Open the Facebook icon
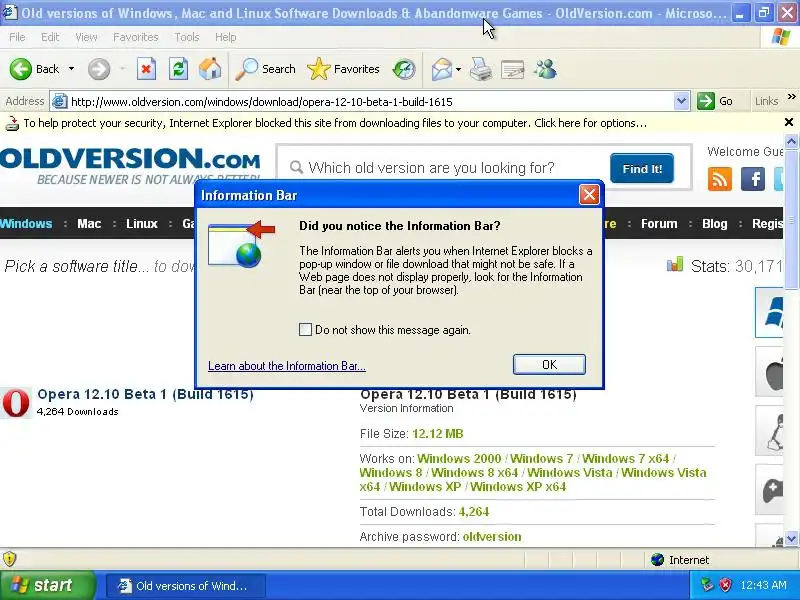800x600 pixels. coord(753,179)
